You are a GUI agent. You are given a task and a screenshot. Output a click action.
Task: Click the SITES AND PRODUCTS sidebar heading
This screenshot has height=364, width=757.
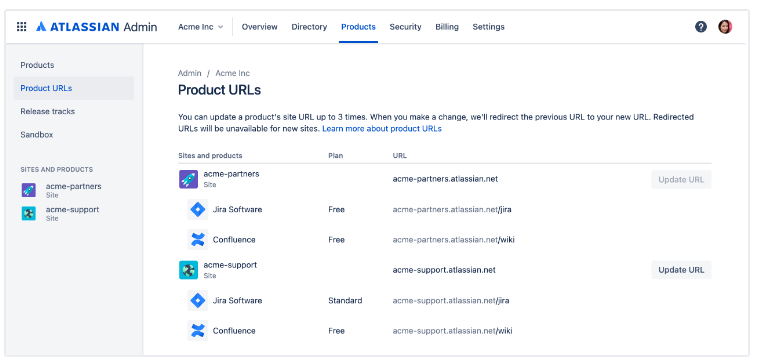(56, 169)
